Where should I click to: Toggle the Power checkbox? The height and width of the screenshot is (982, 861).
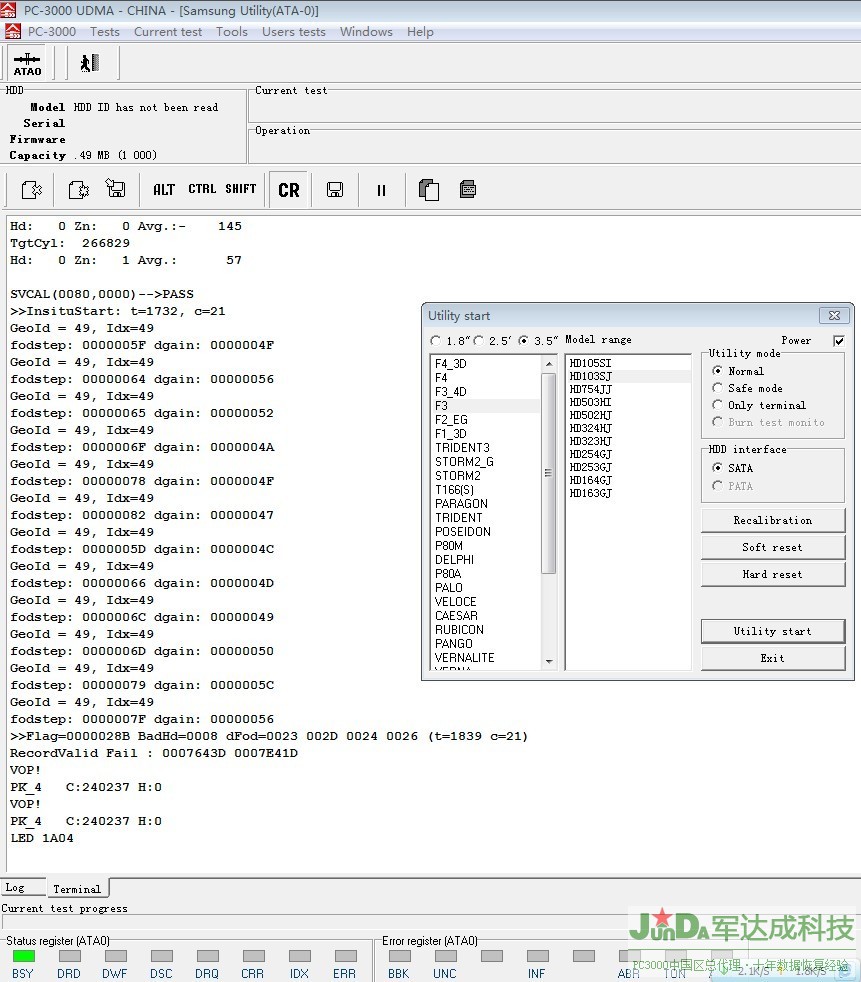pyautogui.click(x=839, y=341)
